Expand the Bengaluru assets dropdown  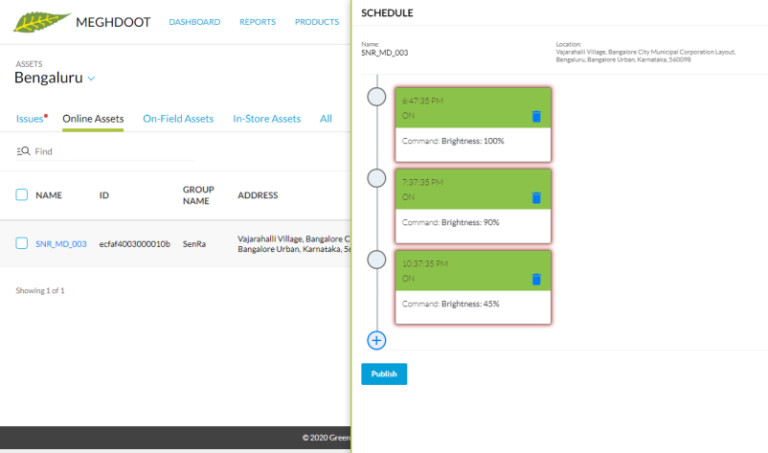point(91,79)
